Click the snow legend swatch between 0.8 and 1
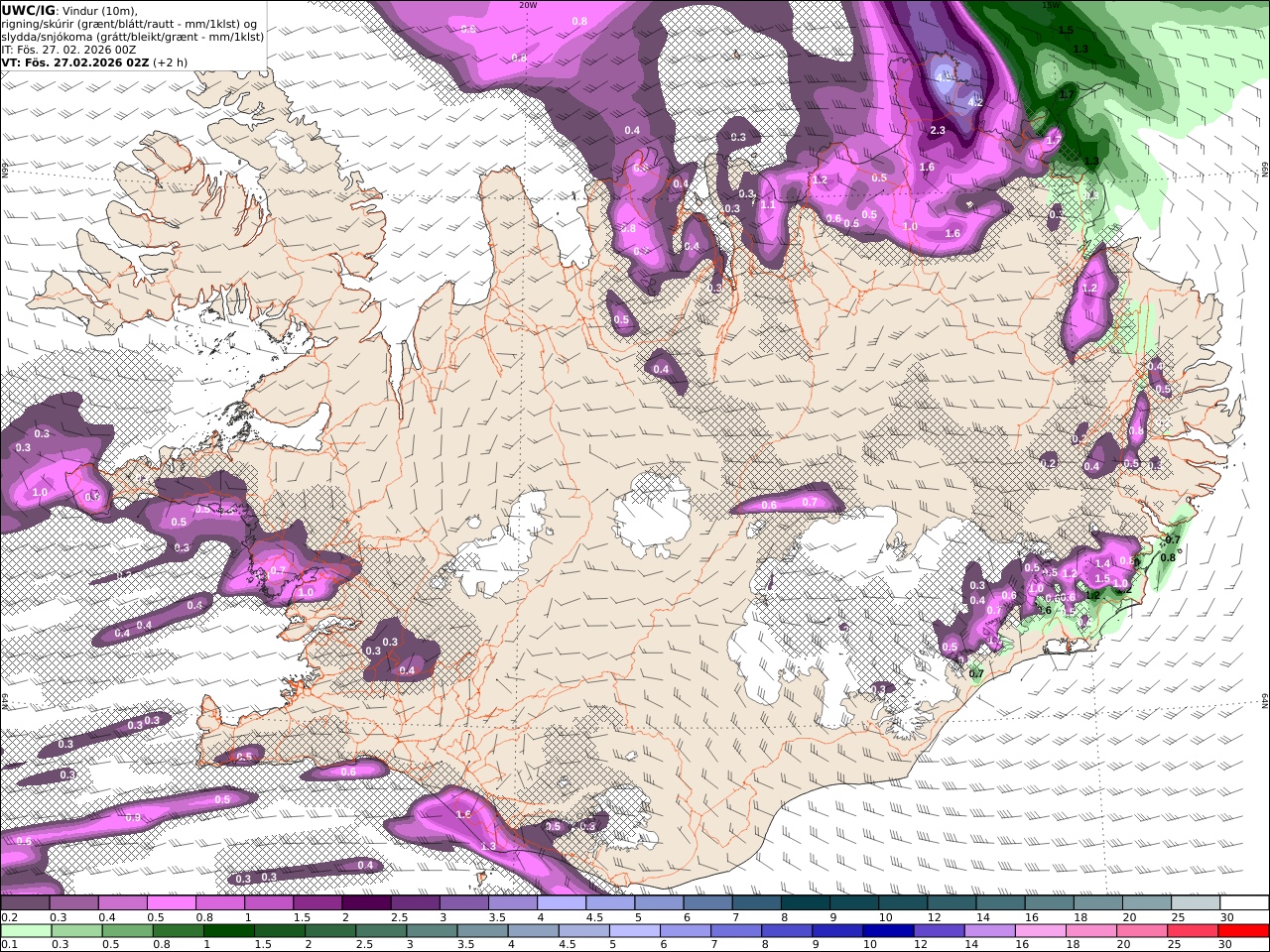This screenshot has width=1270, height=952. click(x=219, y=903)
